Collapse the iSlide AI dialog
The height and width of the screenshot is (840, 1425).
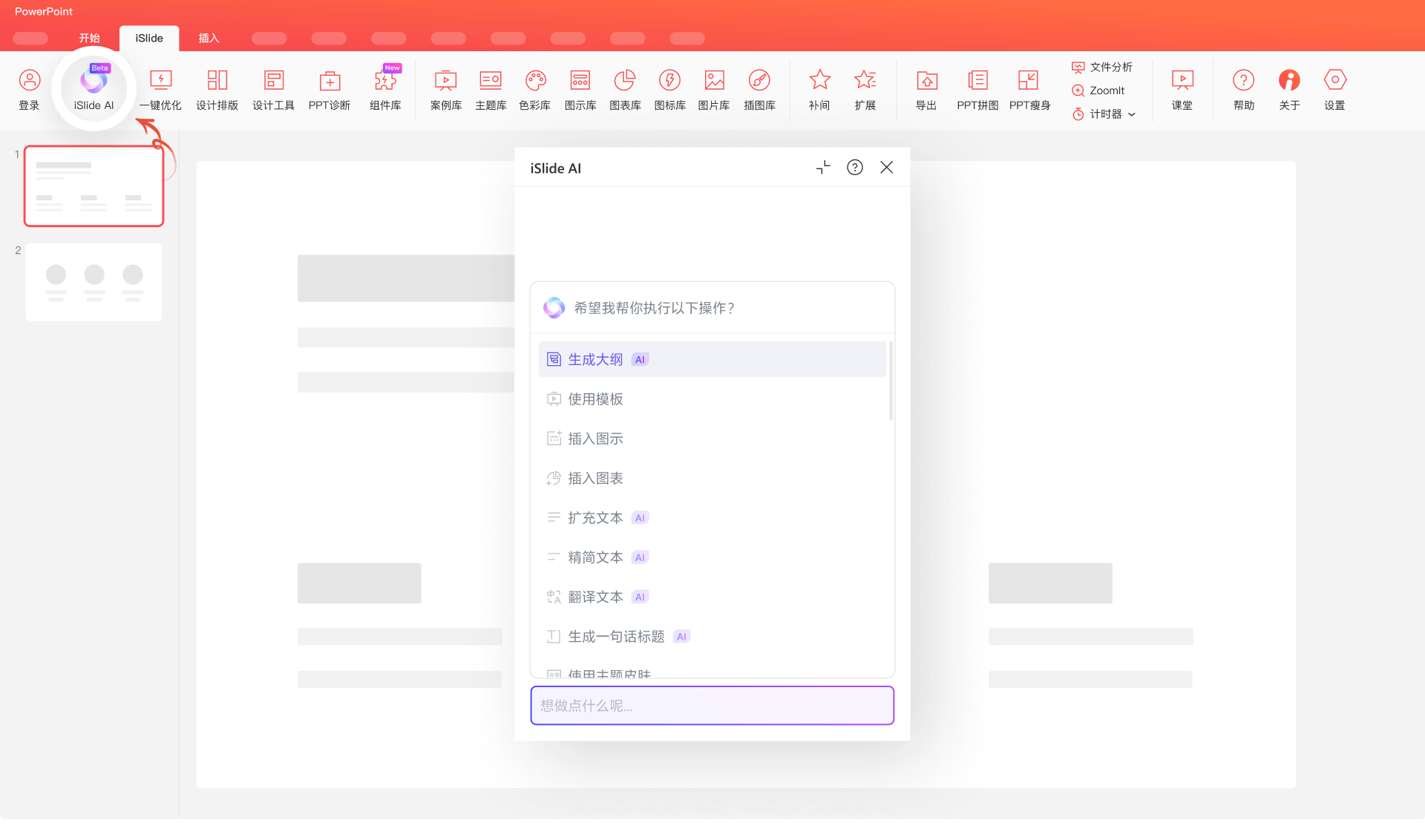click(x=823, y=168)
